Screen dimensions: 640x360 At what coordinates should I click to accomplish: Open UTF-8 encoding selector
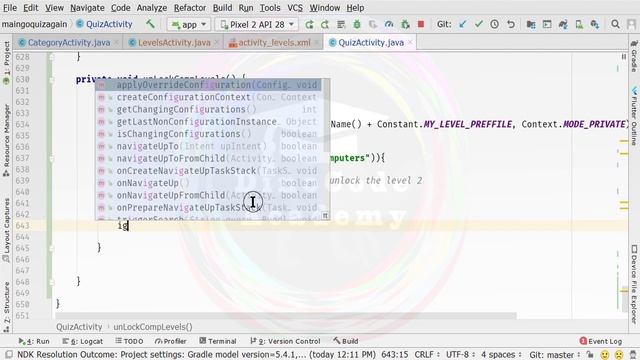[460, 354]
